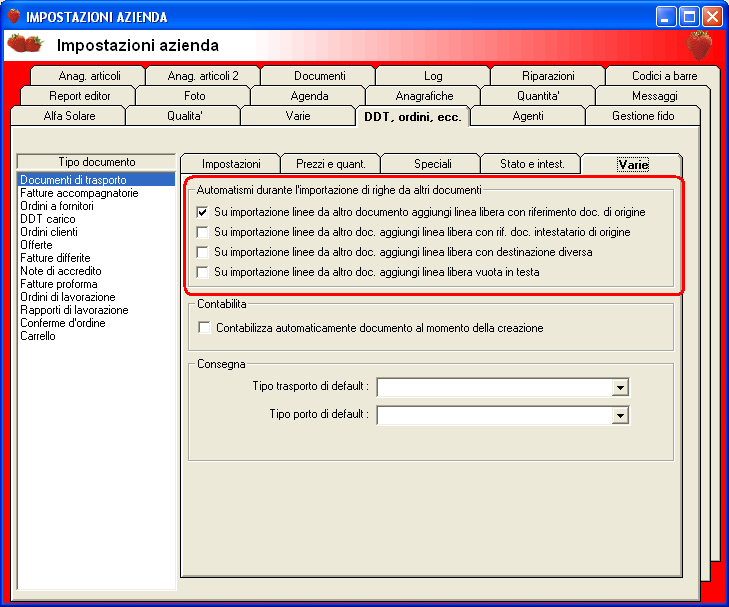
Task: Go to the Agenda tab
Action: pos(309,96)
